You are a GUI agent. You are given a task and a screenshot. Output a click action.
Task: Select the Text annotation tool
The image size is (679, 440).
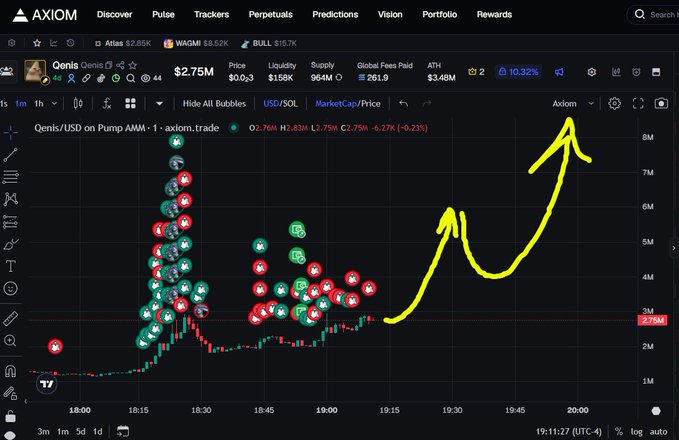pos(10,266)
